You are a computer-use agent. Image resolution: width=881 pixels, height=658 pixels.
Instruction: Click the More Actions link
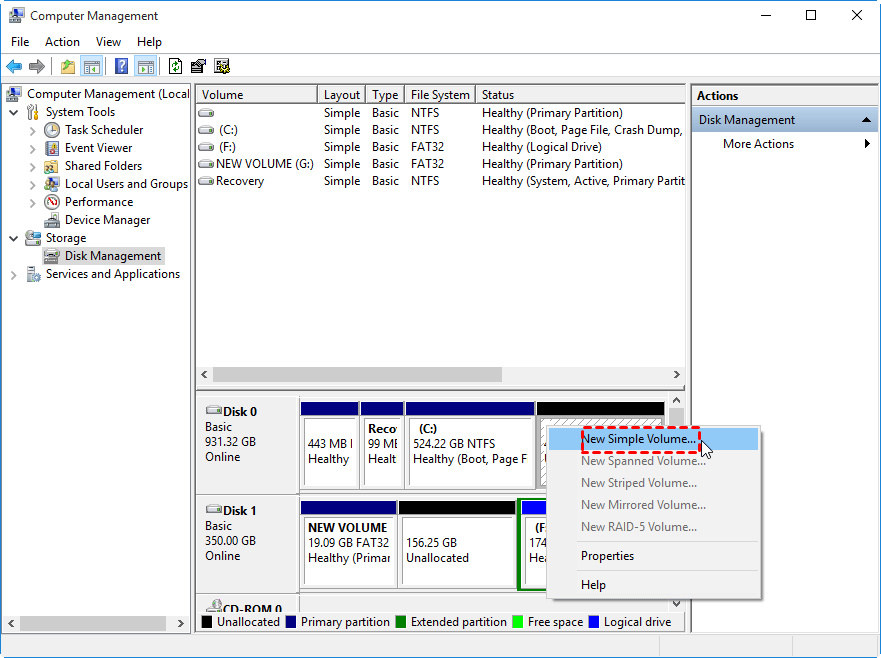click(758, 144)
